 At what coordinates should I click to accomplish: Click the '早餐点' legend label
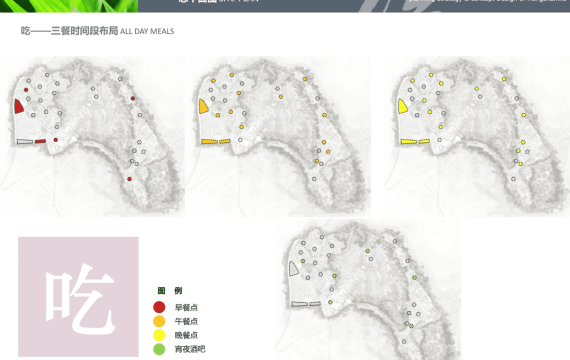coord(186,307)
